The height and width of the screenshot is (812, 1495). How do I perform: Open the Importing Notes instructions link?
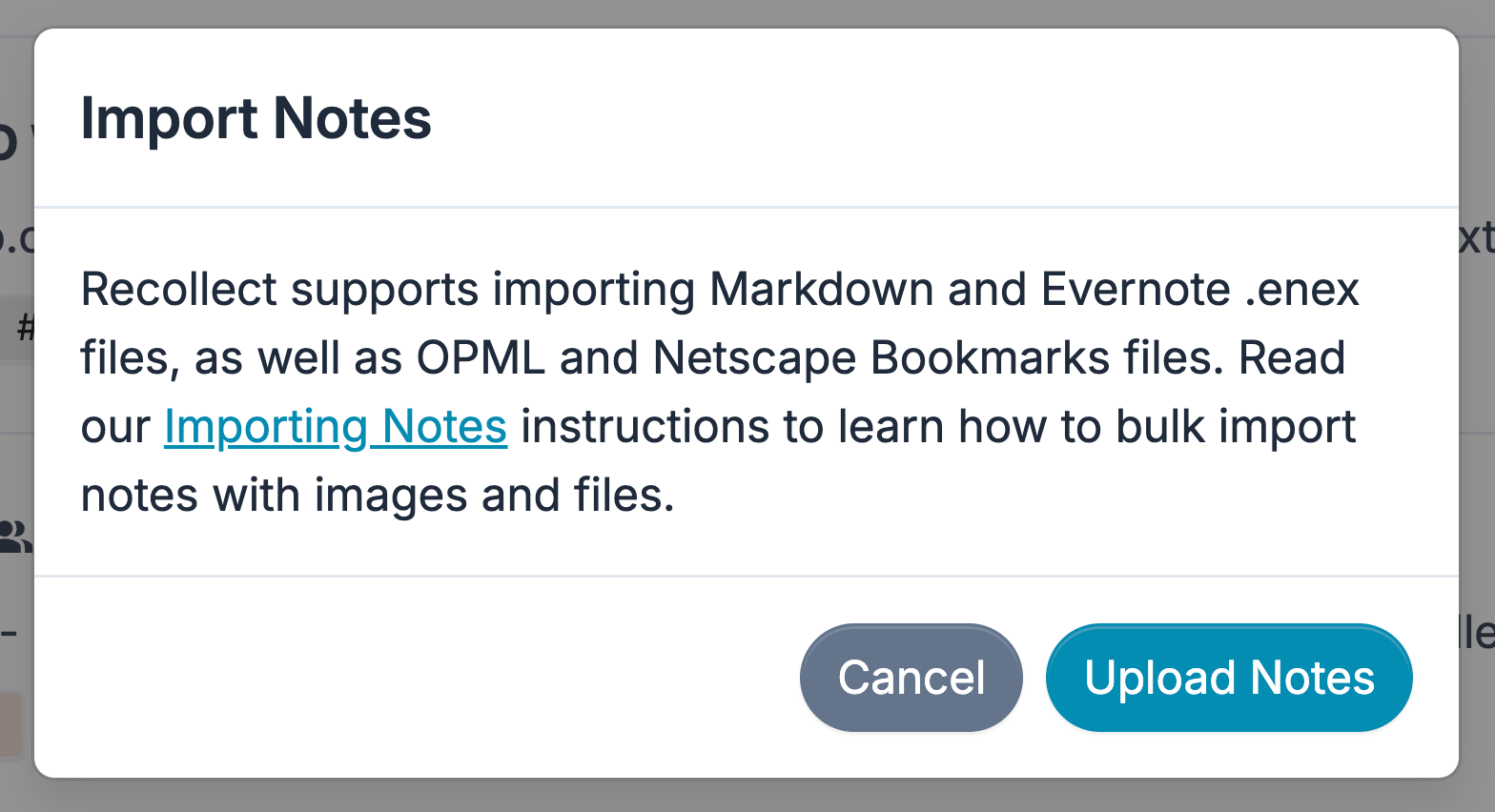[x=336, y=426]
